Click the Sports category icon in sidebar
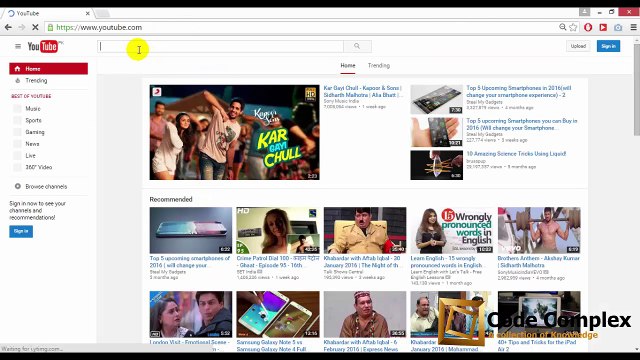This screenshot has height=360, width=640. [x=17, y=120]
